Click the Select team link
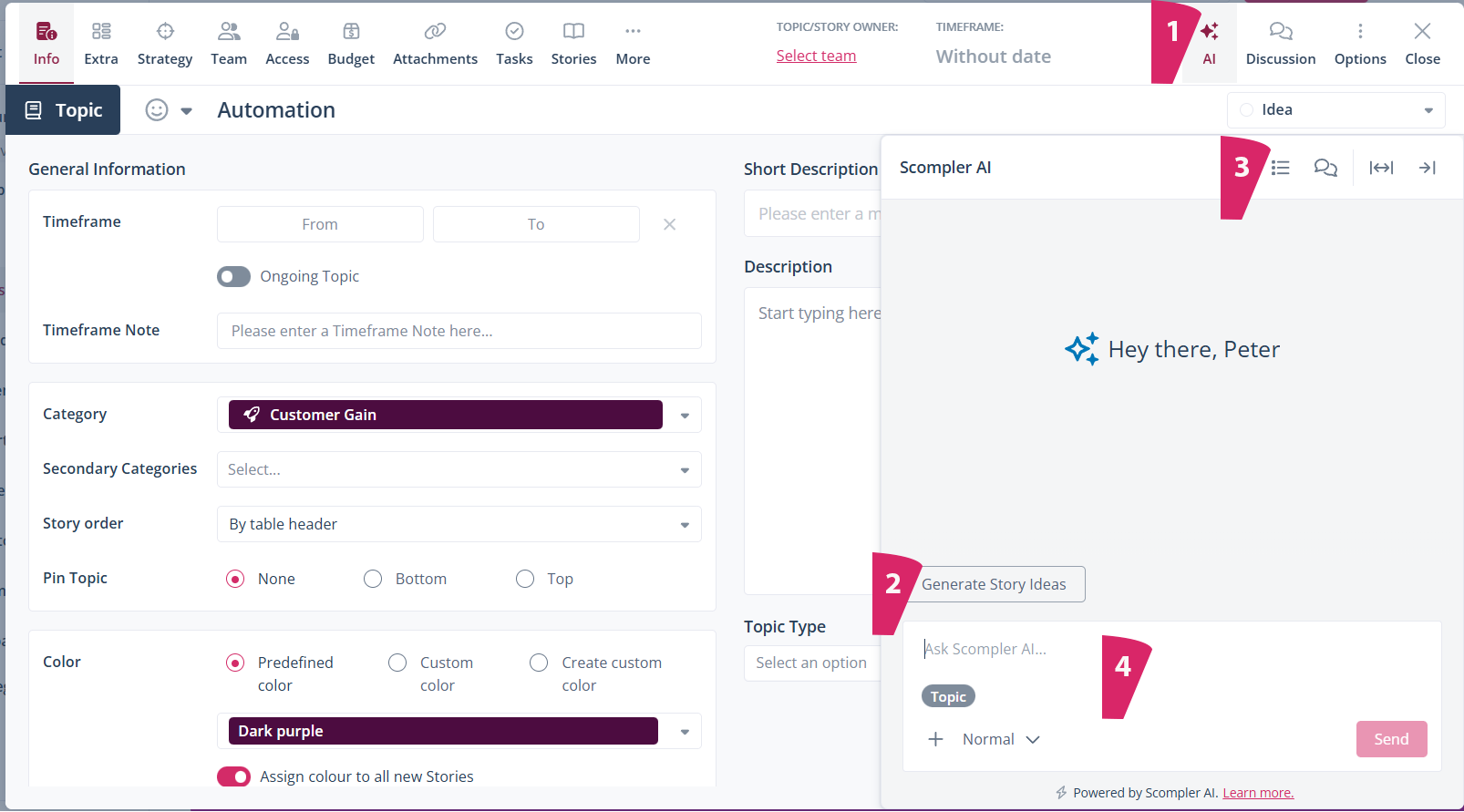This screenshot has width=1464, height=812. point(816,56)
